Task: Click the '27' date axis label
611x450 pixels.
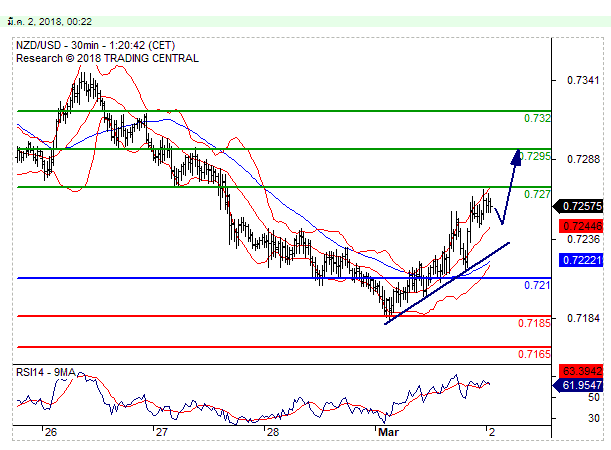Action: [161, 432]
